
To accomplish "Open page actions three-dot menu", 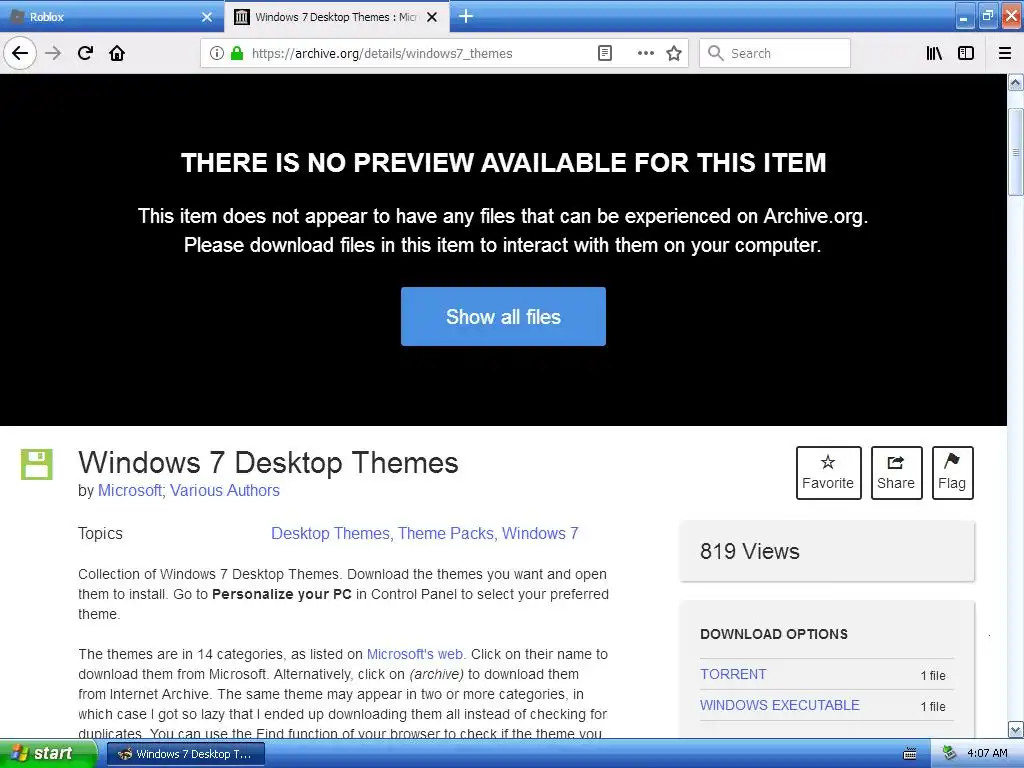I will [x=645, y=54].
